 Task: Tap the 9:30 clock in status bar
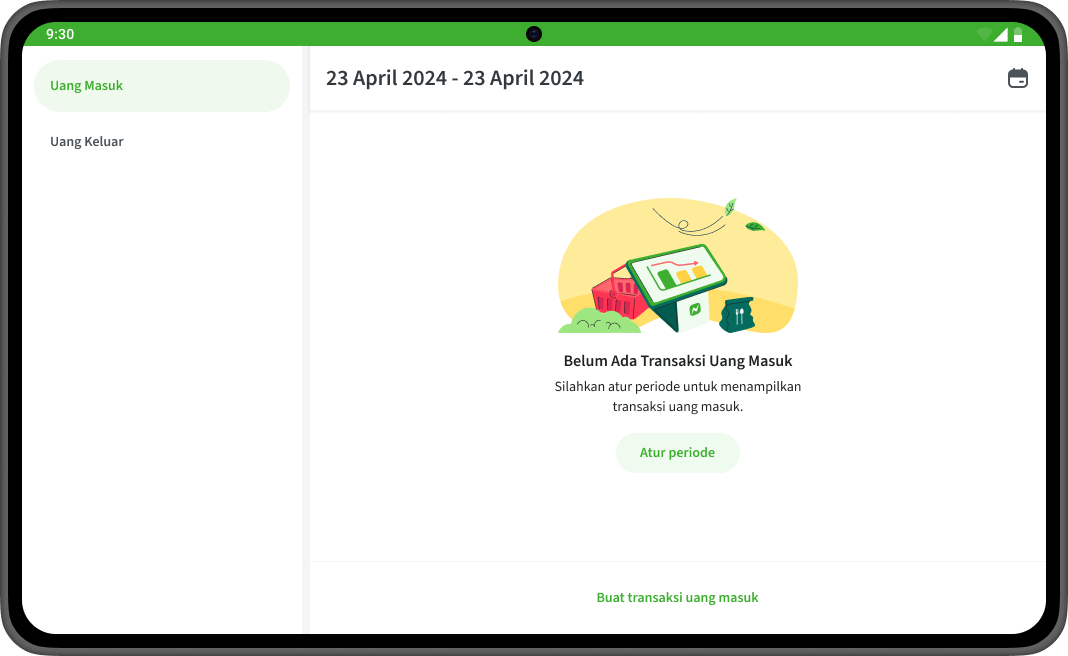tap(60, 34)
